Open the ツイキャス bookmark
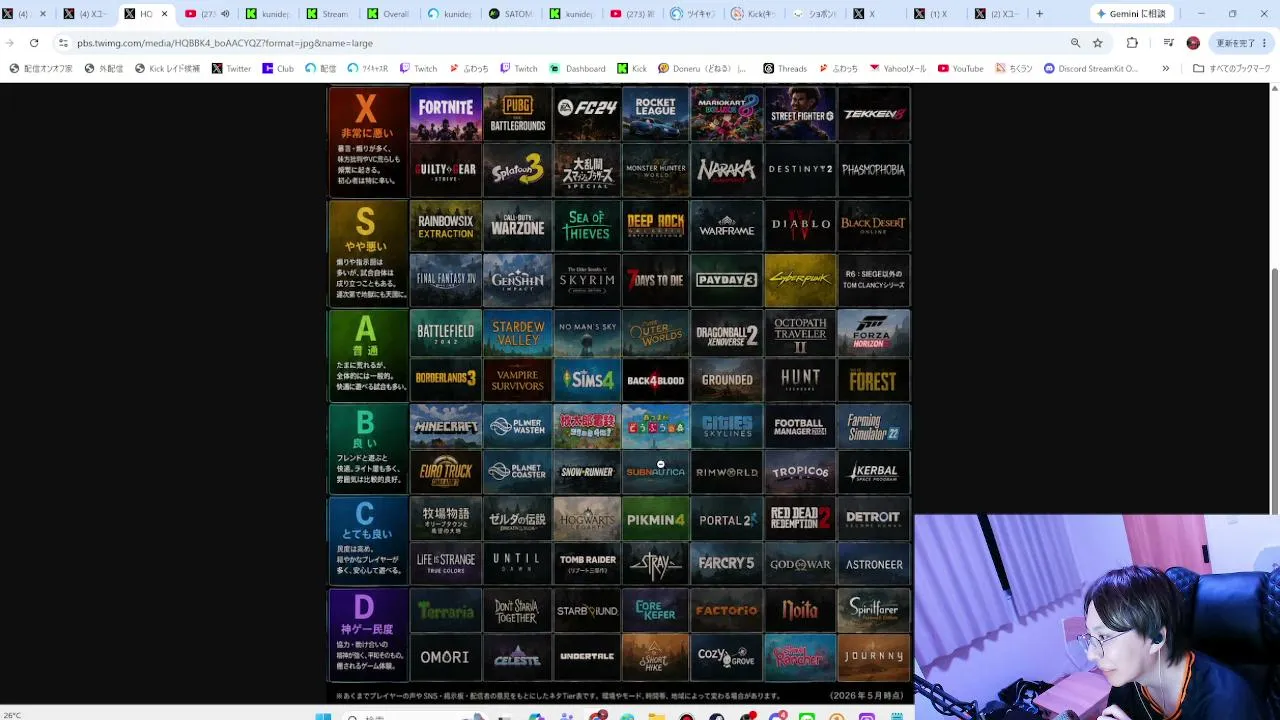Screen dimensions: 1280x720 click(x=368, y=69)
